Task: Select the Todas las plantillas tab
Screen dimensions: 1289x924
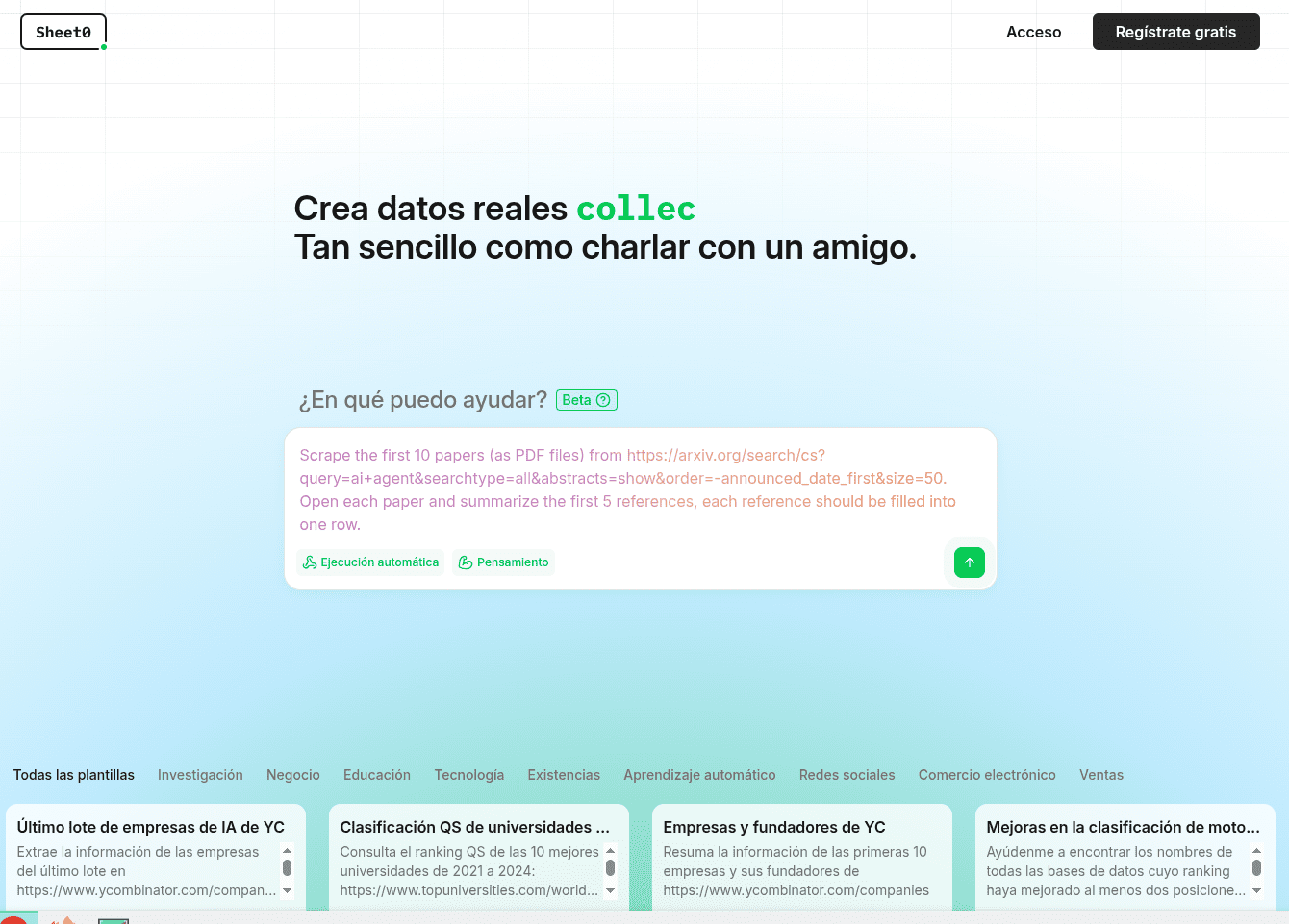Action: click(74, 775)
